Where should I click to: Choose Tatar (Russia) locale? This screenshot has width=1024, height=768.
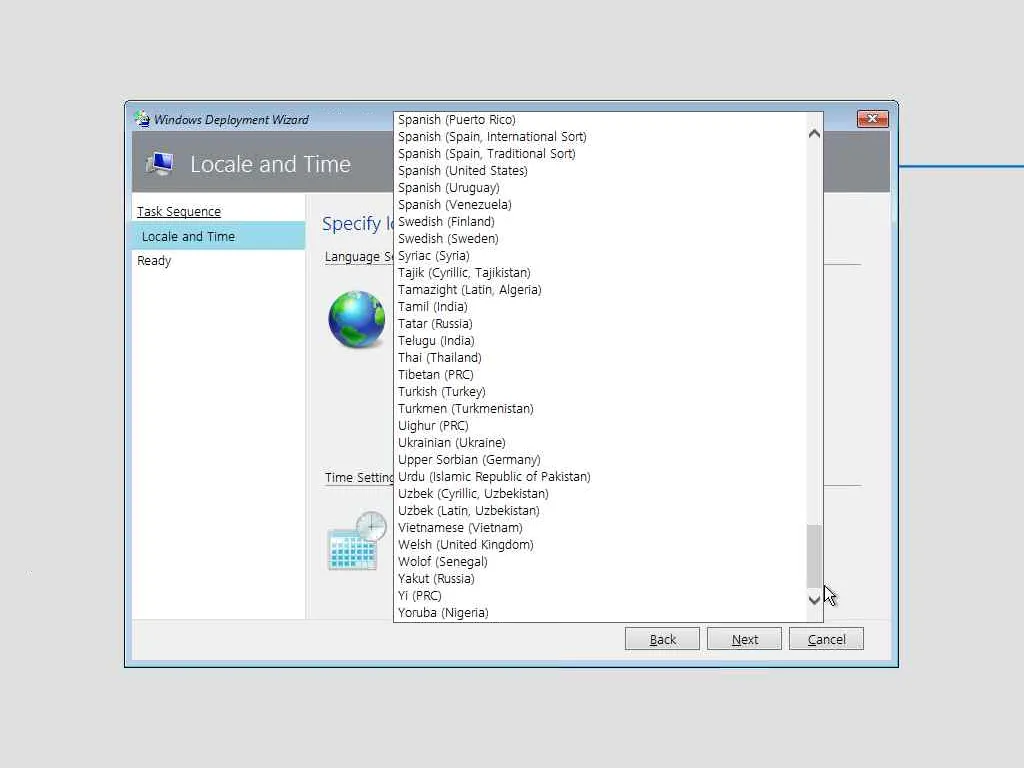[601, 323]
